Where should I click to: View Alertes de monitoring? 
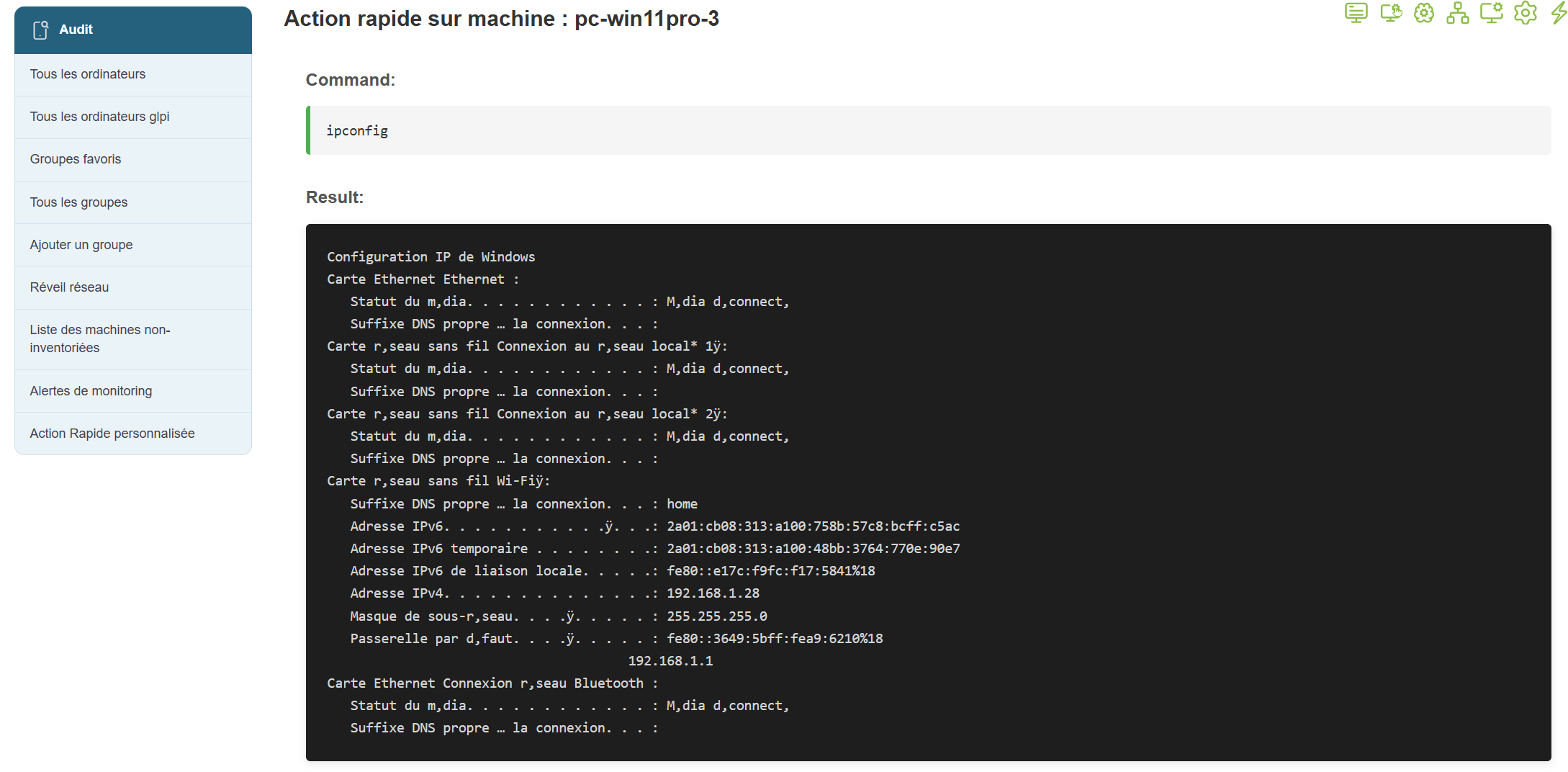pos(91,391)
